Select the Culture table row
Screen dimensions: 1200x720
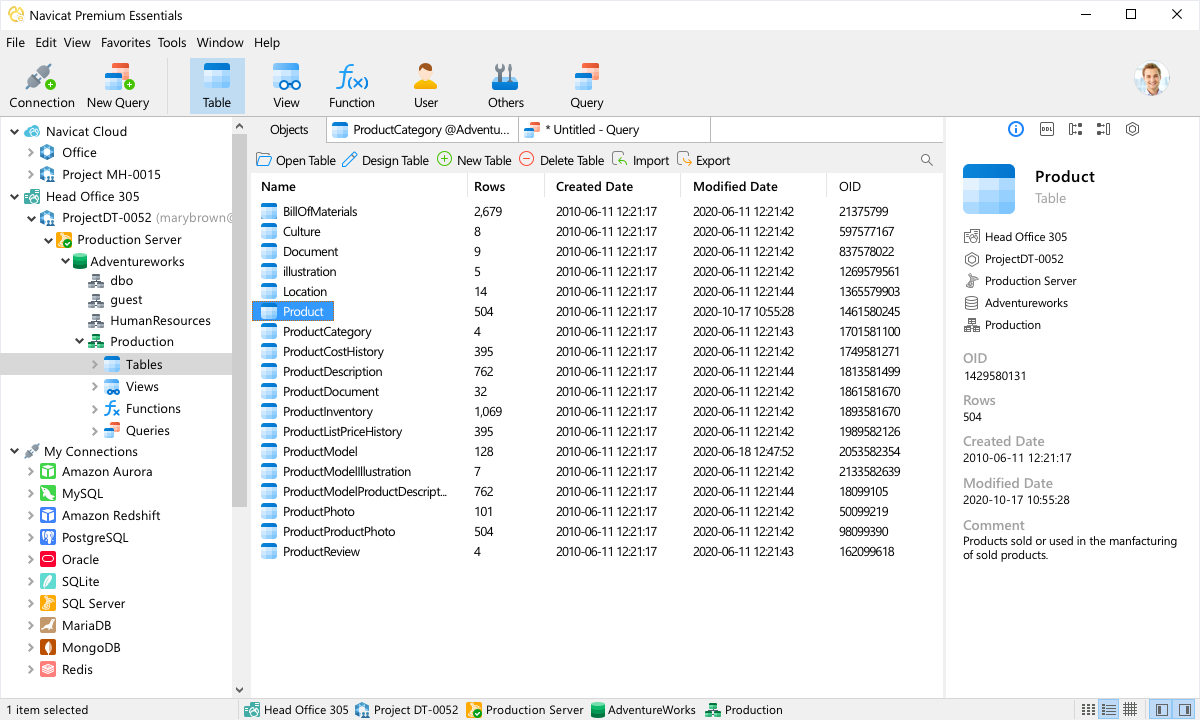(596, 232)
